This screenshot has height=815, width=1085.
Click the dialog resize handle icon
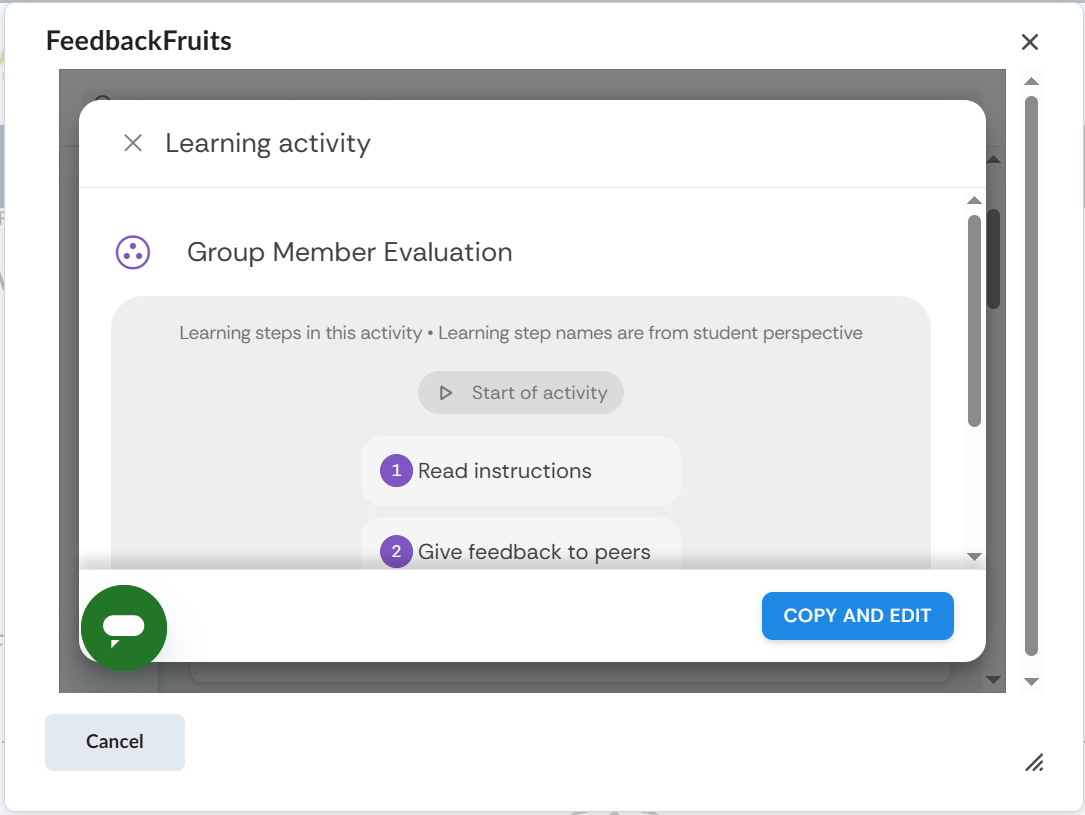coord(1035,763)
